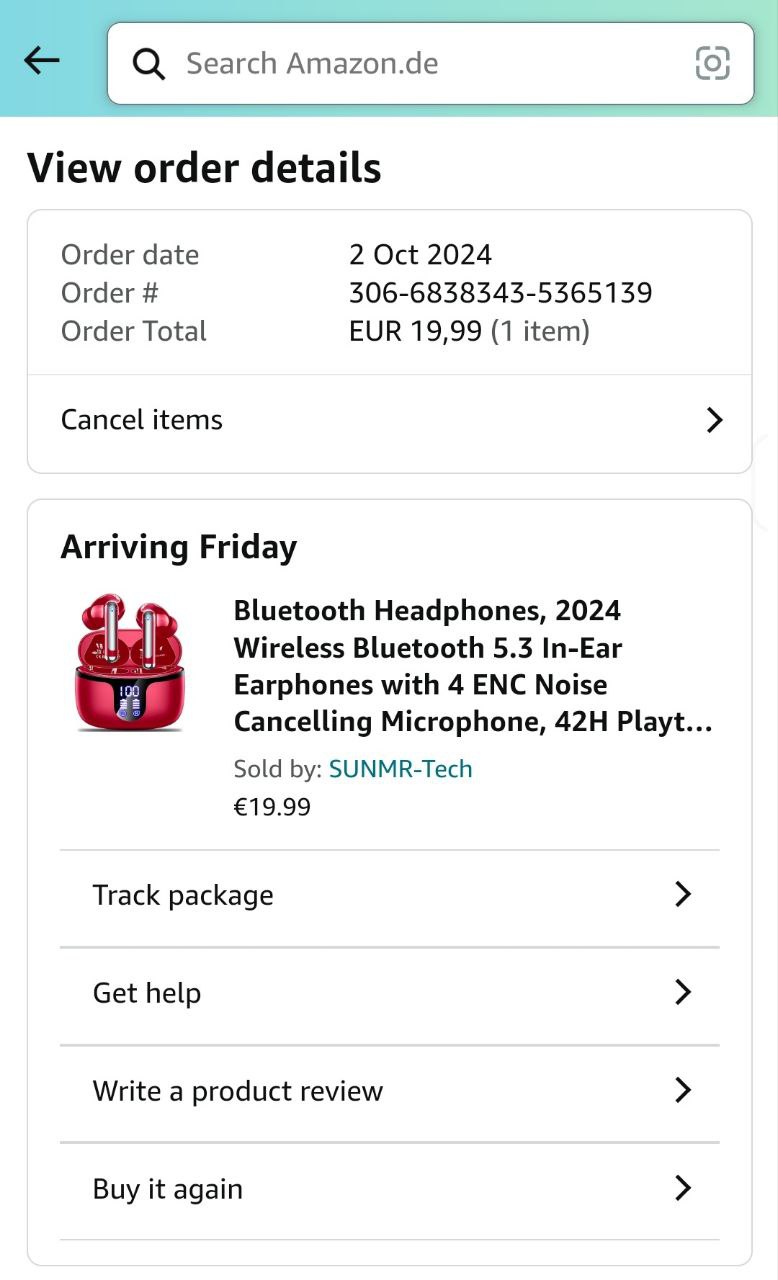This screenshot has width=778, height=1280.
Task: Tap the back arrow icon
Action: (x=42, y=62)
